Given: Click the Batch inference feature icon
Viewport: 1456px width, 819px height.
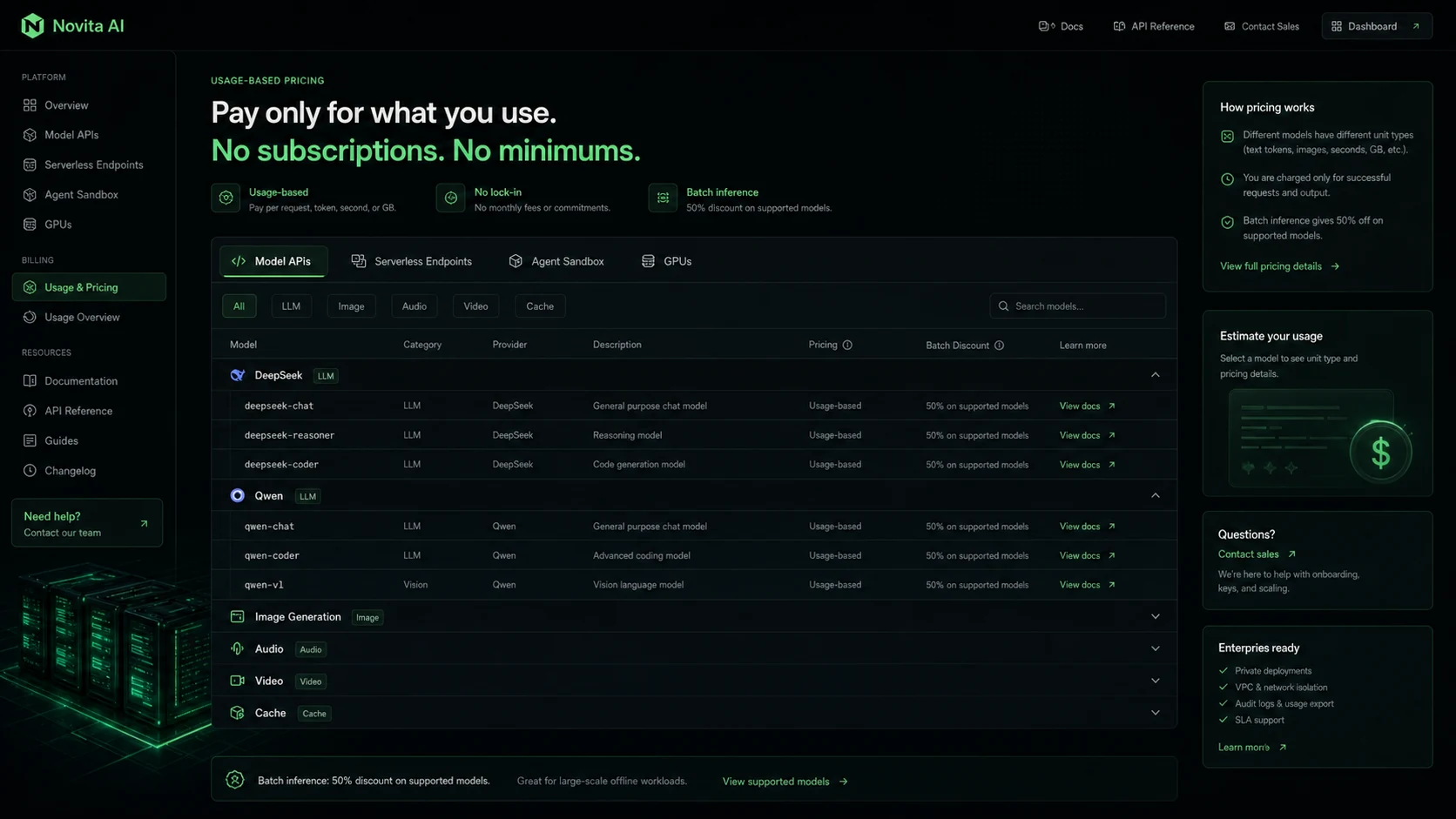Looking at the screenshot, I should click(663, 198).
